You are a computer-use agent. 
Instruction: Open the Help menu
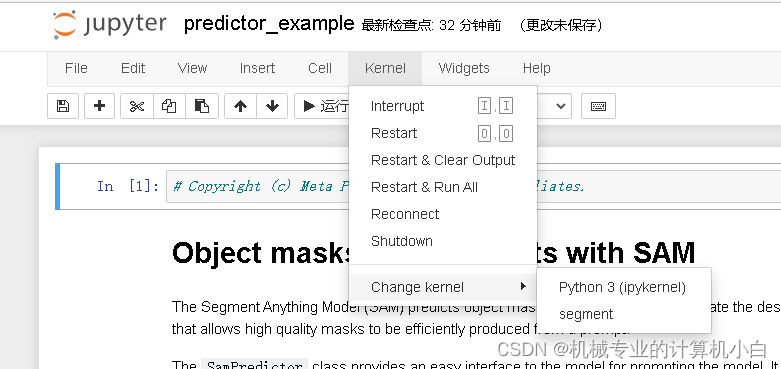click(536, 68)
